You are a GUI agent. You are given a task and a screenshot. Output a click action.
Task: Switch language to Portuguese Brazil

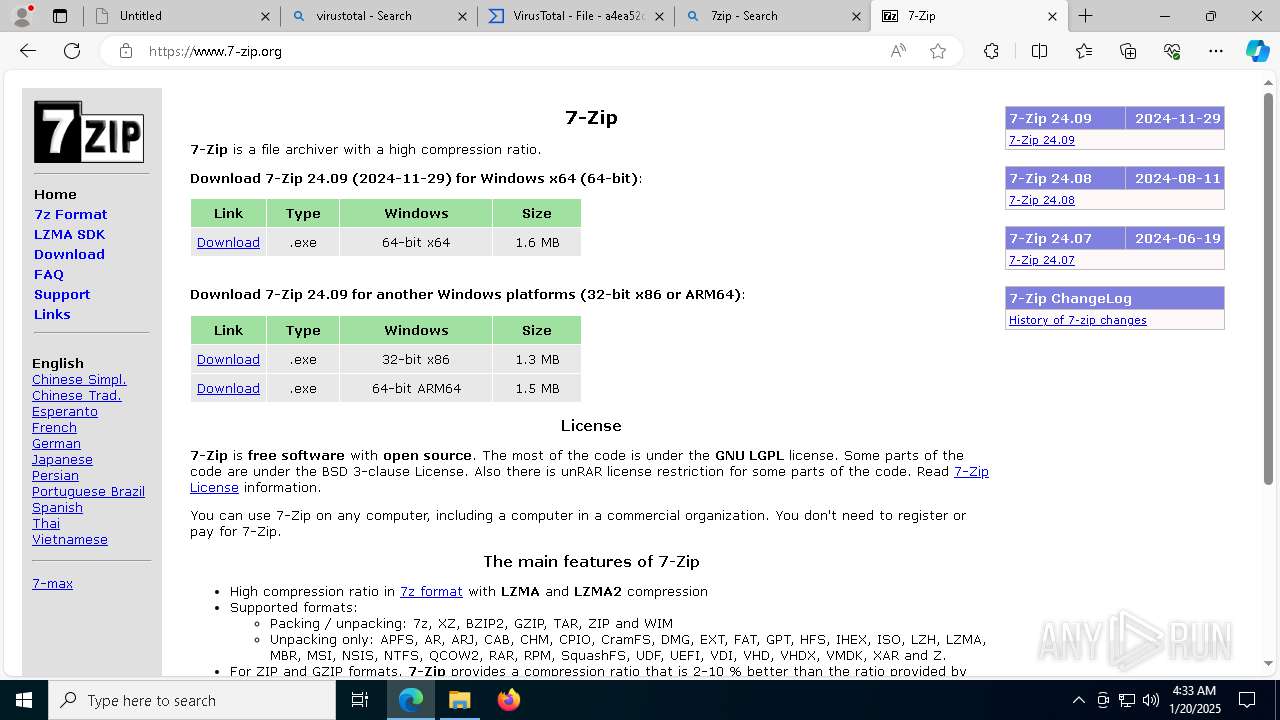click(x=88, y=491)
